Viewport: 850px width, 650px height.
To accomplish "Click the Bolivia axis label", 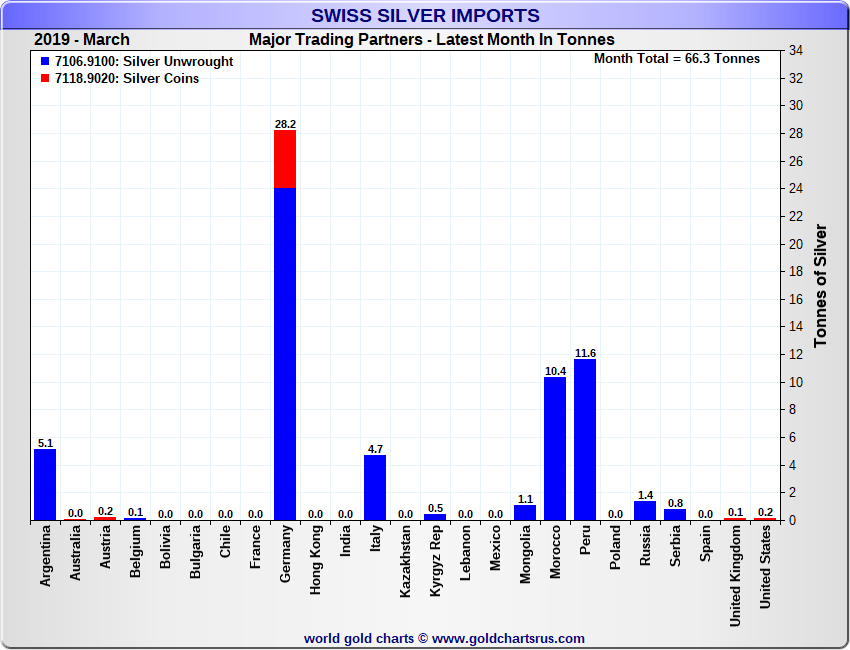I will click(x=165, y=547).
